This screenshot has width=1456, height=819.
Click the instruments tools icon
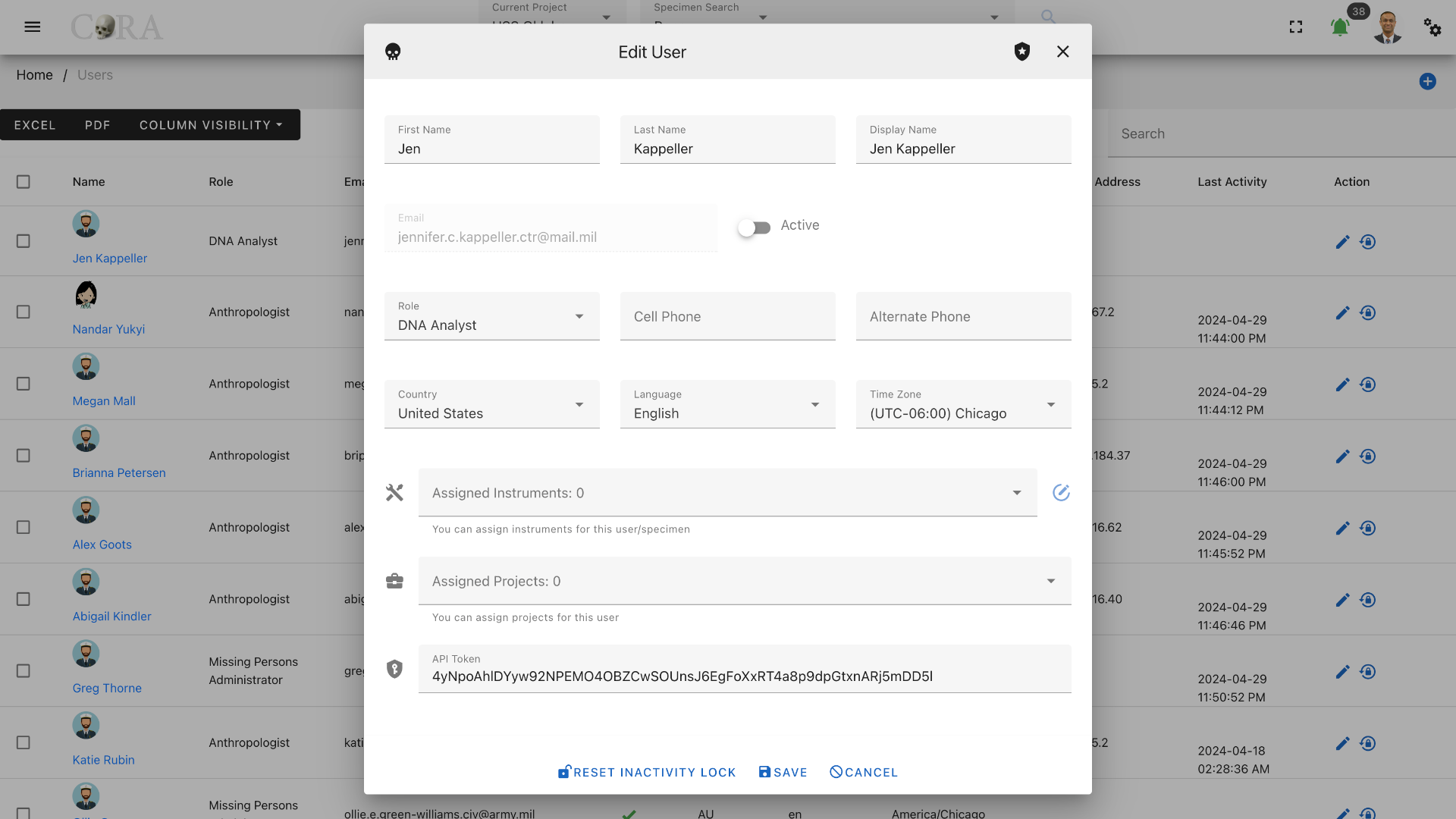(x=394, y=493)
